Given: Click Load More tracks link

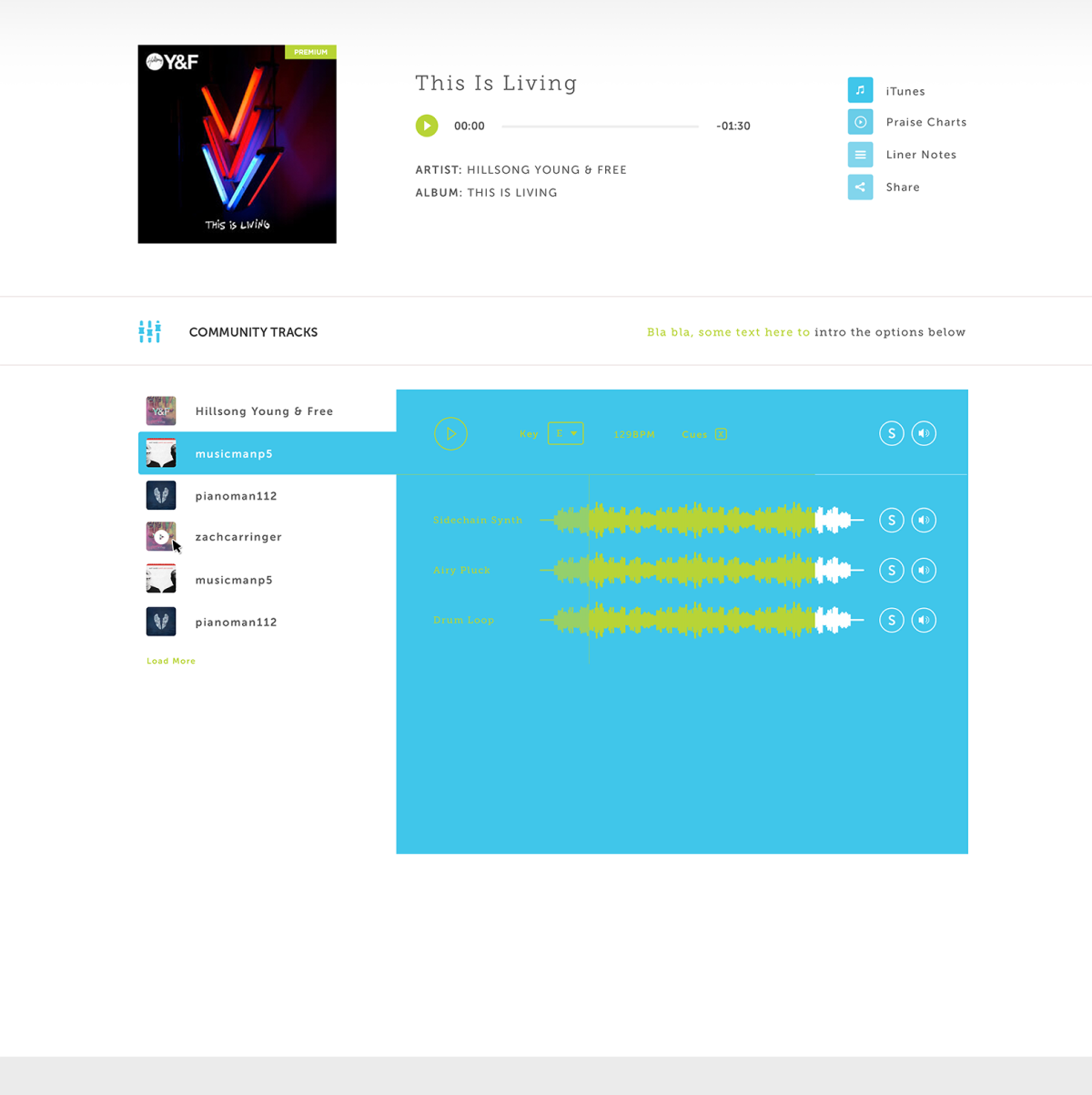Looking at the screenshot, I should pyautogui.click(x=171, y=661).
